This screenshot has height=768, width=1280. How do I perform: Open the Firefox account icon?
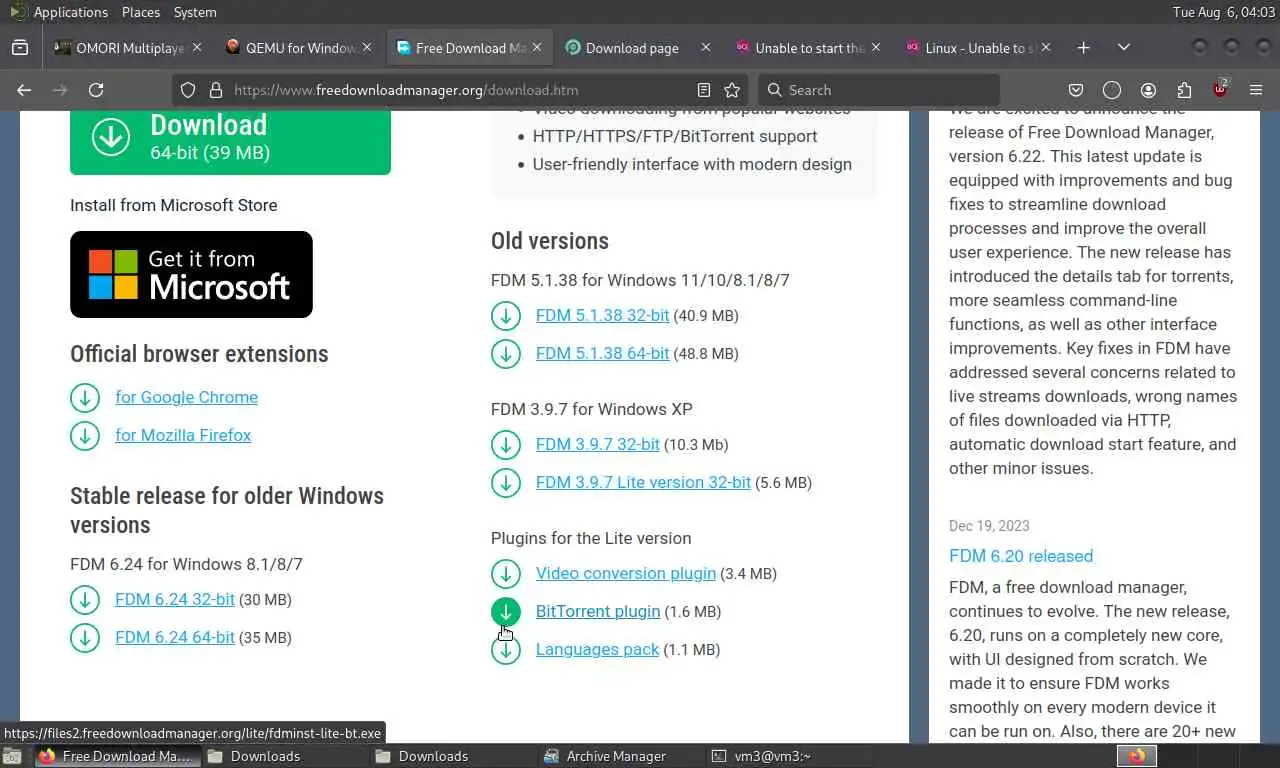point(1148,90)
